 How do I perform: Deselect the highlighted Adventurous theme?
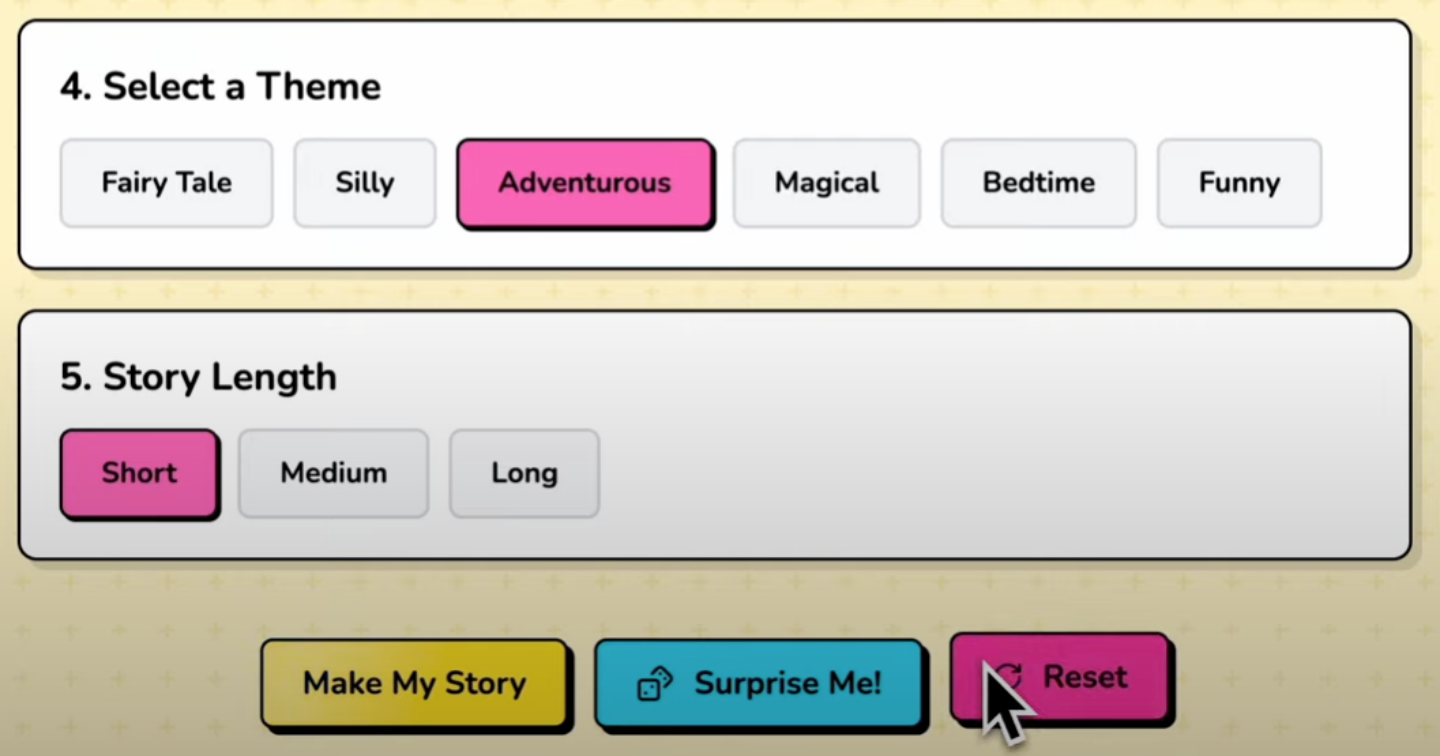[585, 183]
